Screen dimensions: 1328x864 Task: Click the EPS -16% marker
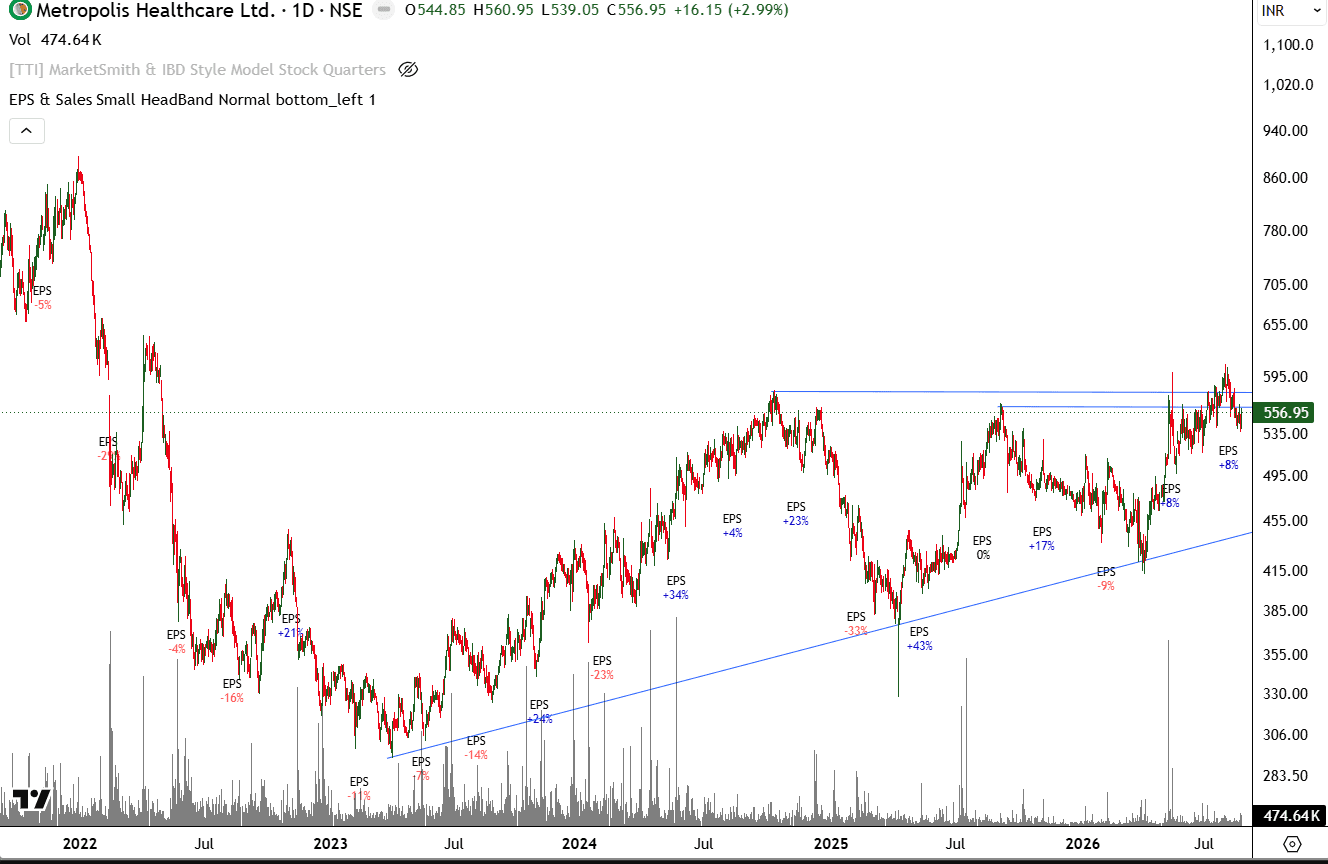point(232,691)
